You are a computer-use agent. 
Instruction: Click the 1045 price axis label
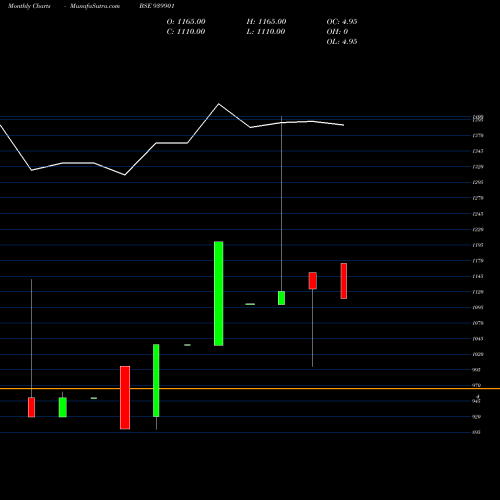(x=478, y=339)
